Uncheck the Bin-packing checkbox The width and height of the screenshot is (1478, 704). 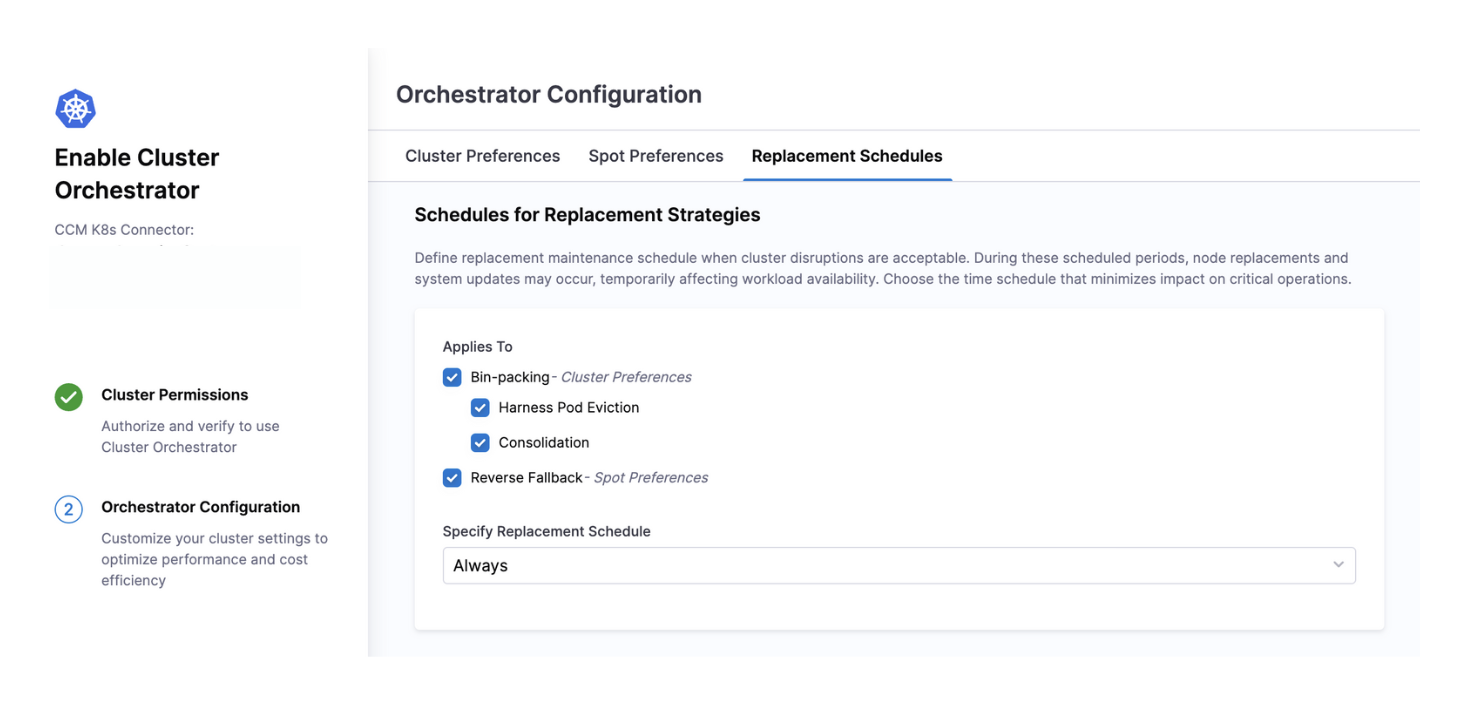(452, 378)
